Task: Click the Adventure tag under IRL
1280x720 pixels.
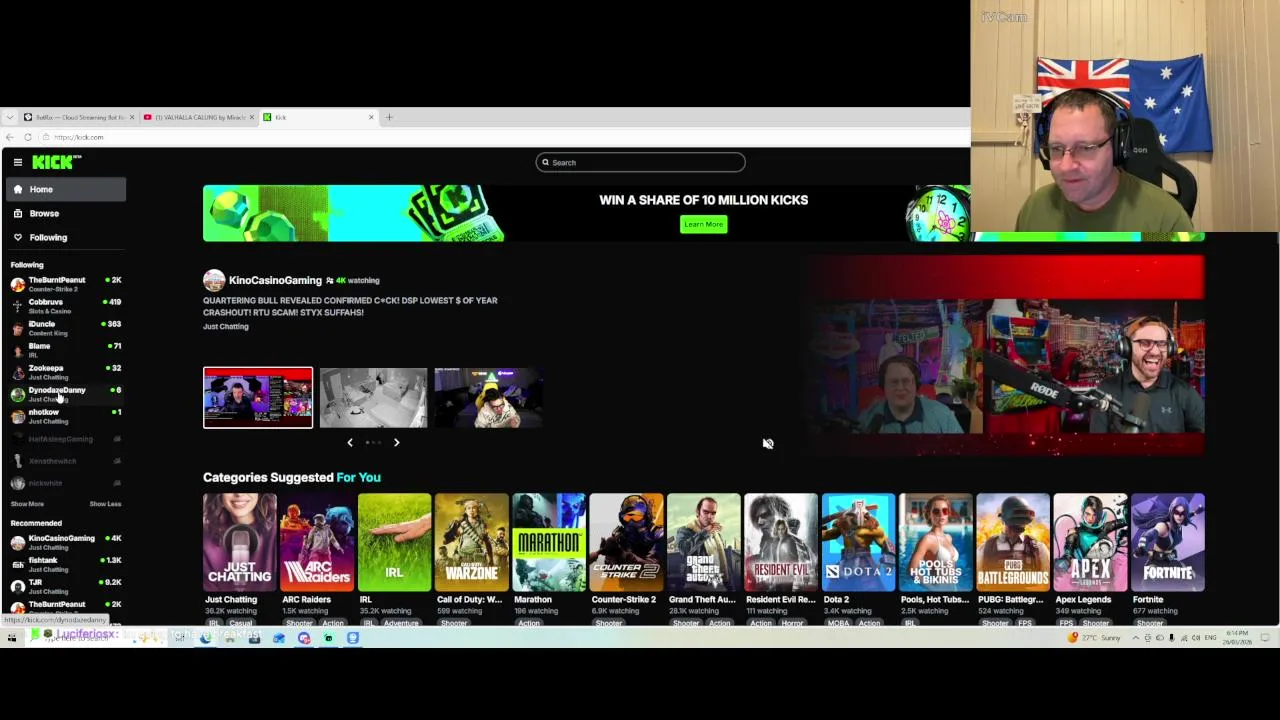Action: [401, 623]
